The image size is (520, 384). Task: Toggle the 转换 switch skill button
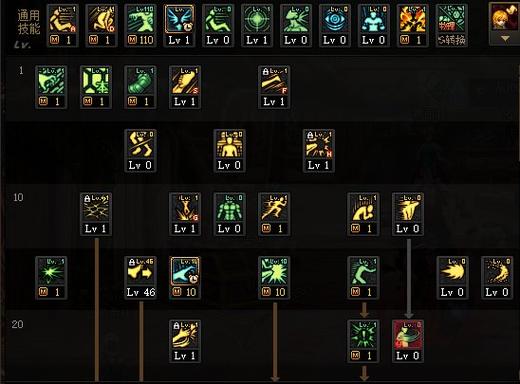click(x=451, y=26)
